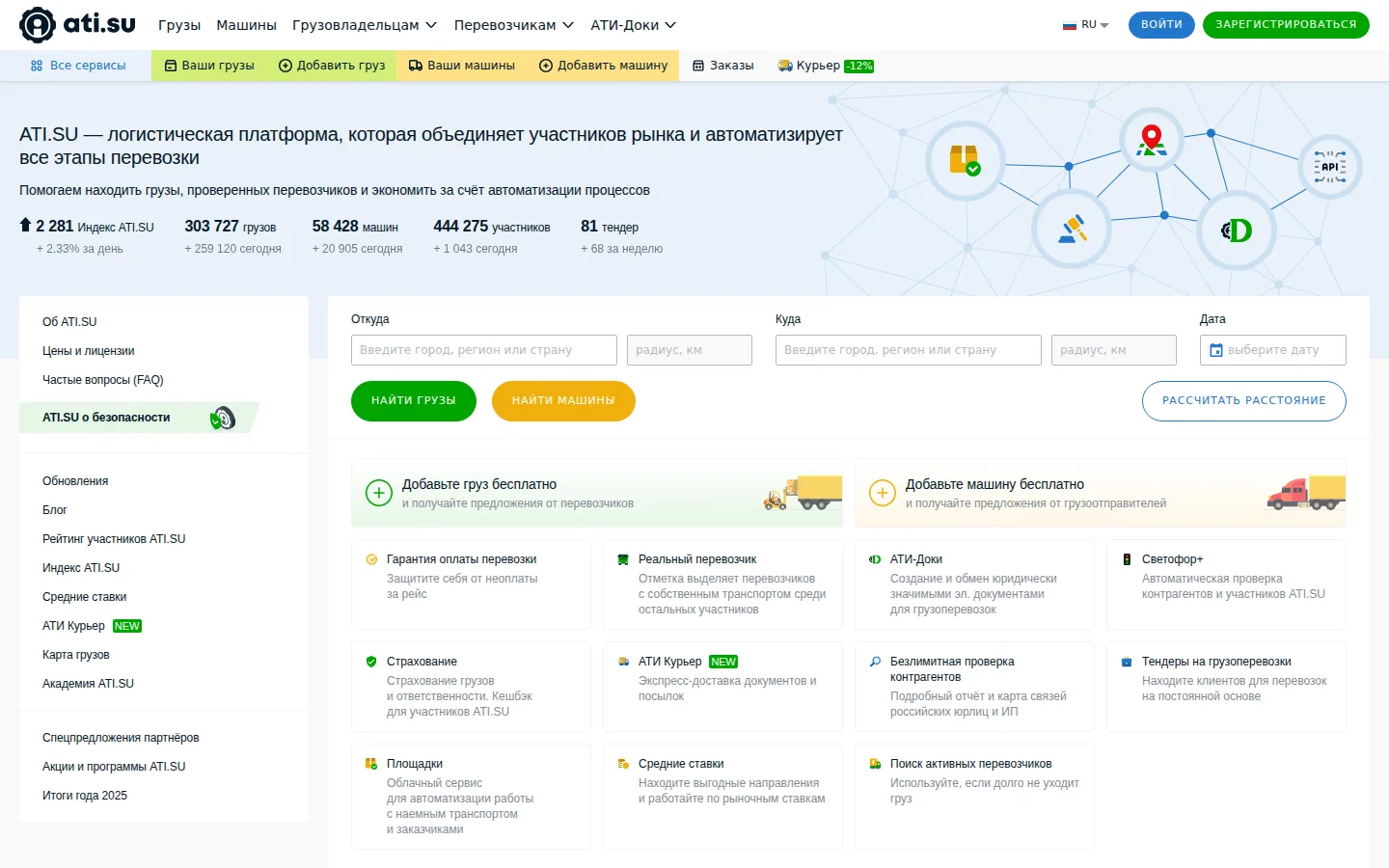1389x868 pixels.
Task: Click the map pin network icon
Action: (1151, 140)
